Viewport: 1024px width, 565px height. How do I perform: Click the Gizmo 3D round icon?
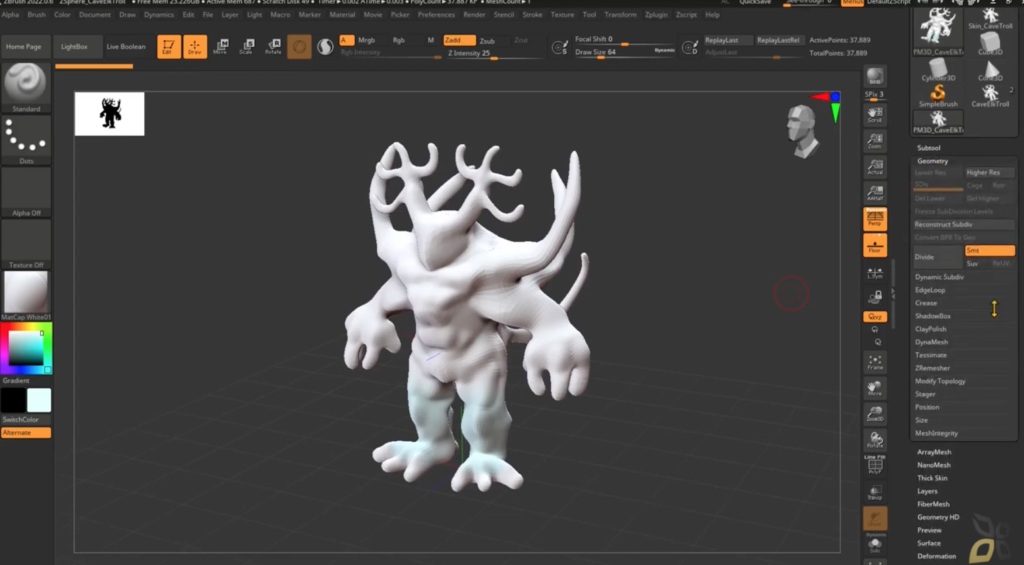click(x=299, y=47)
